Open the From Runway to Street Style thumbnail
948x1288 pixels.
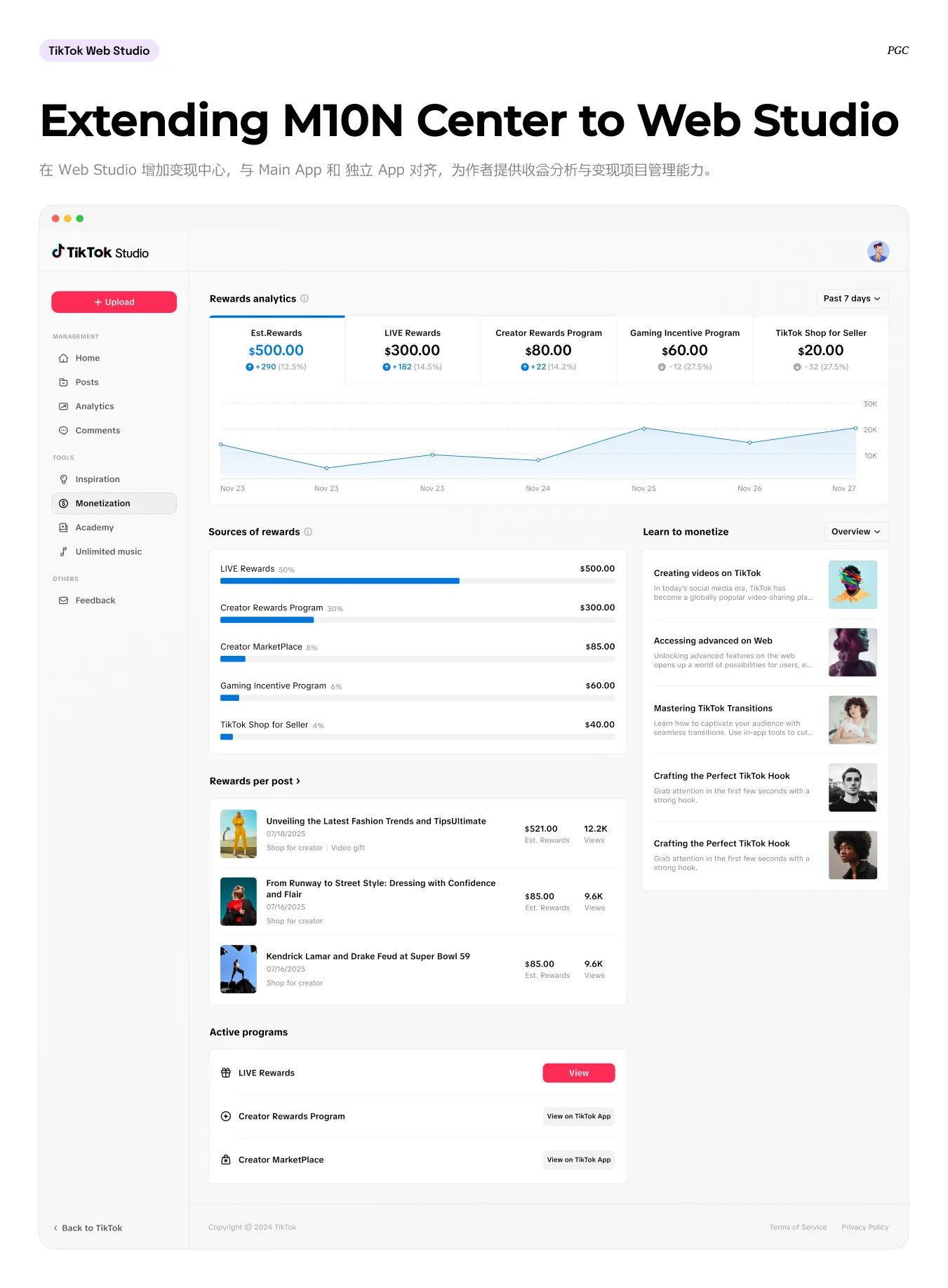[x=239, y=901]
